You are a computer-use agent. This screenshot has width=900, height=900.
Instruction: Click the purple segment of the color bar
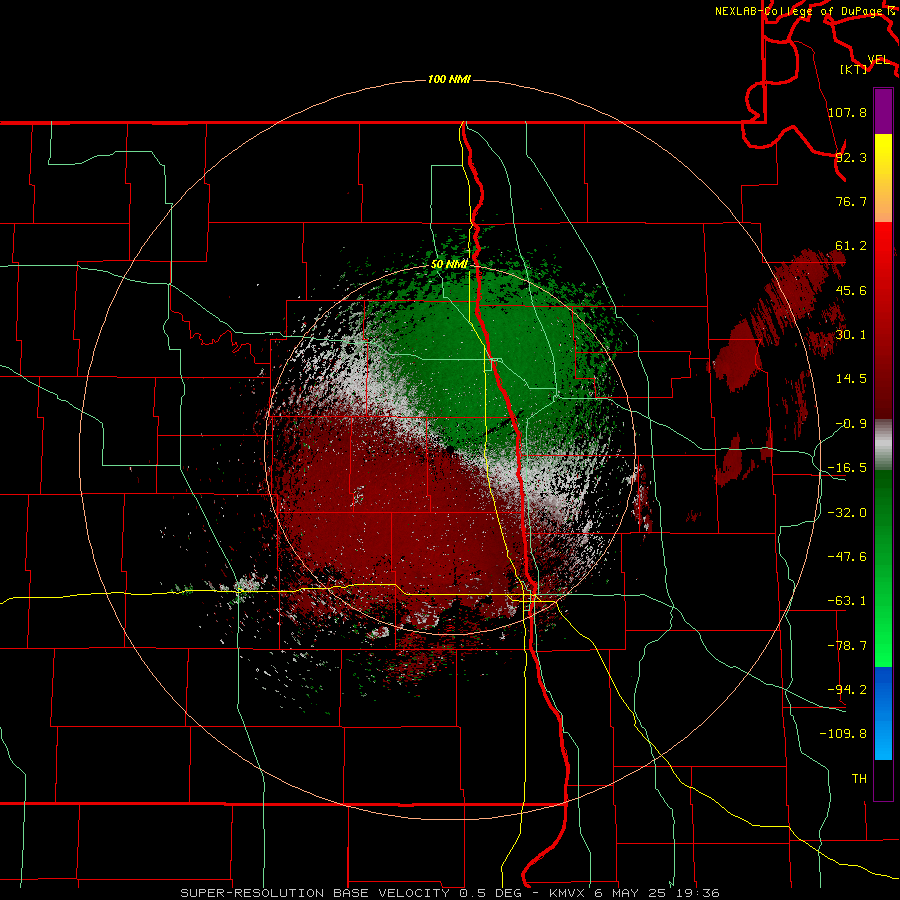coord(883,111)
